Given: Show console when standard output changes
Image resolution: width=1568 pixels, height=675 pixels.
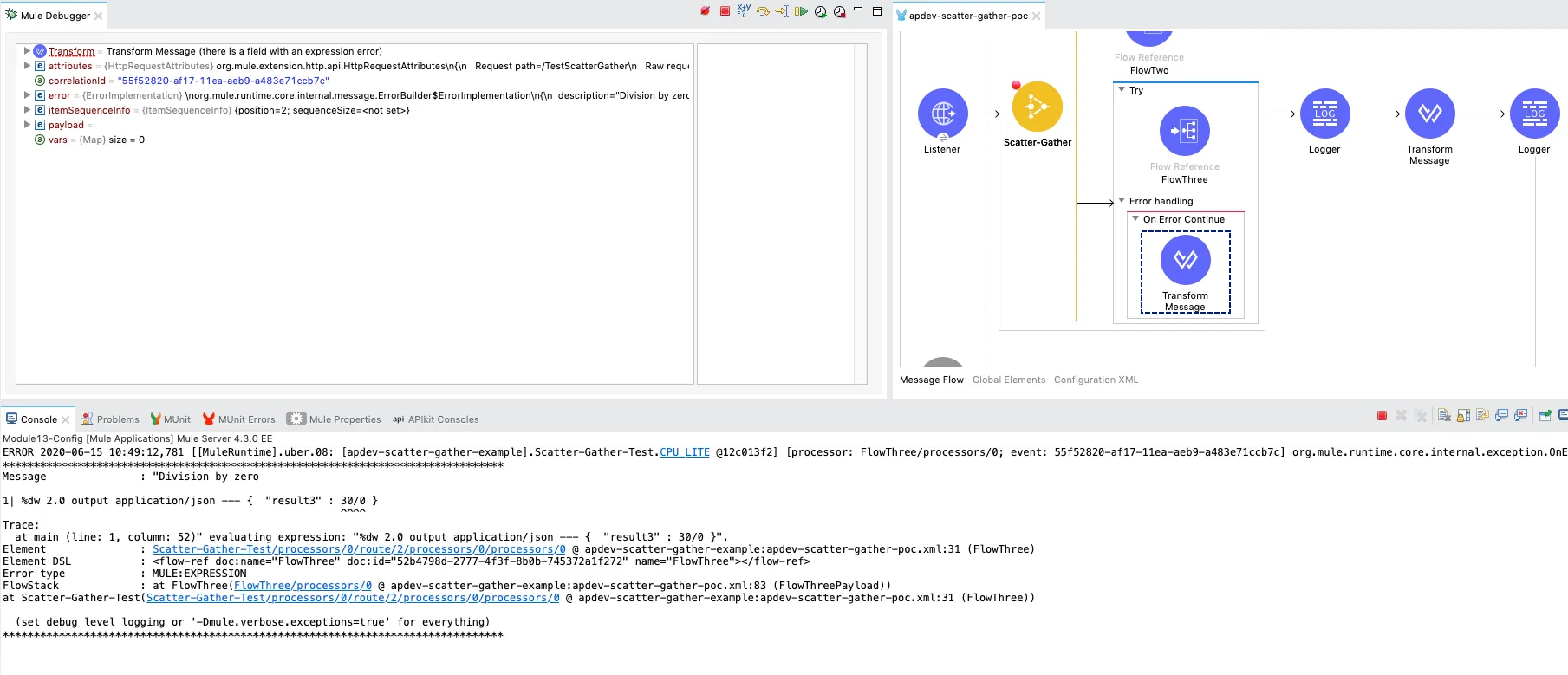Looking at the screenshot, I should click(x=1501, y=416).
